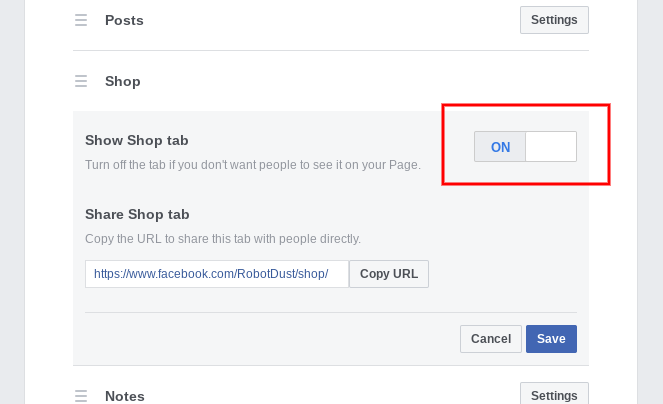This screenshot has width=663, height=404.
Task: Click the facebook.com/RobotDust/shop link text
Action: pyautogui.click(x=211, y=274)
